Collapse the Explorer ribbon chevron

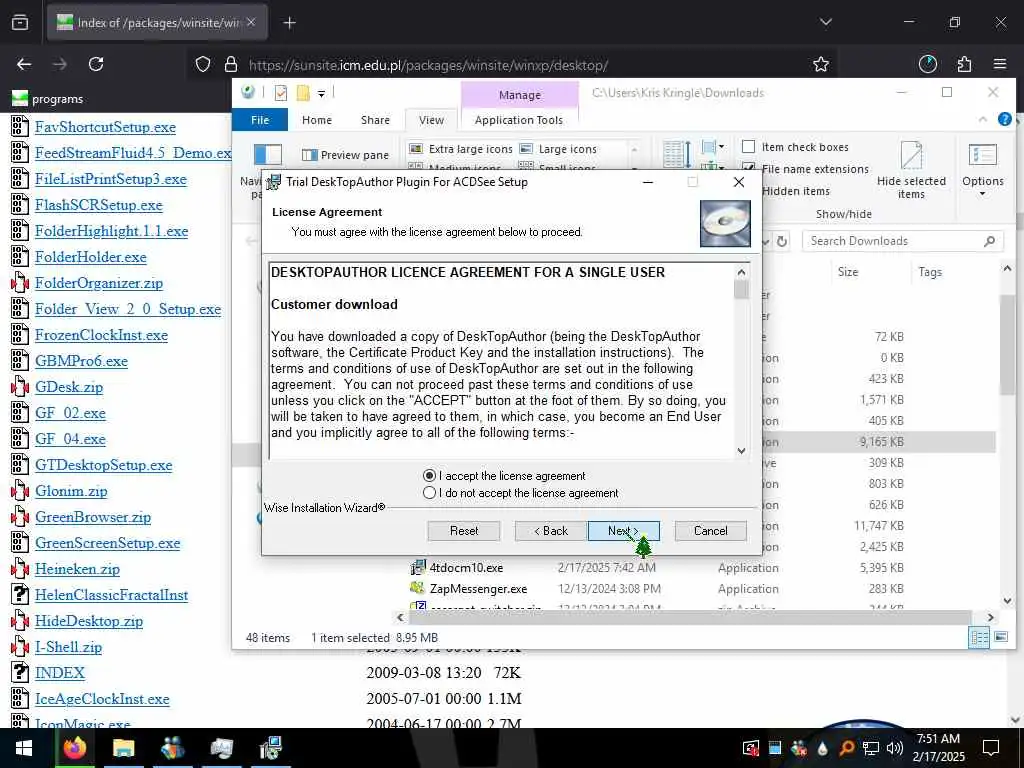coord(983,119)
